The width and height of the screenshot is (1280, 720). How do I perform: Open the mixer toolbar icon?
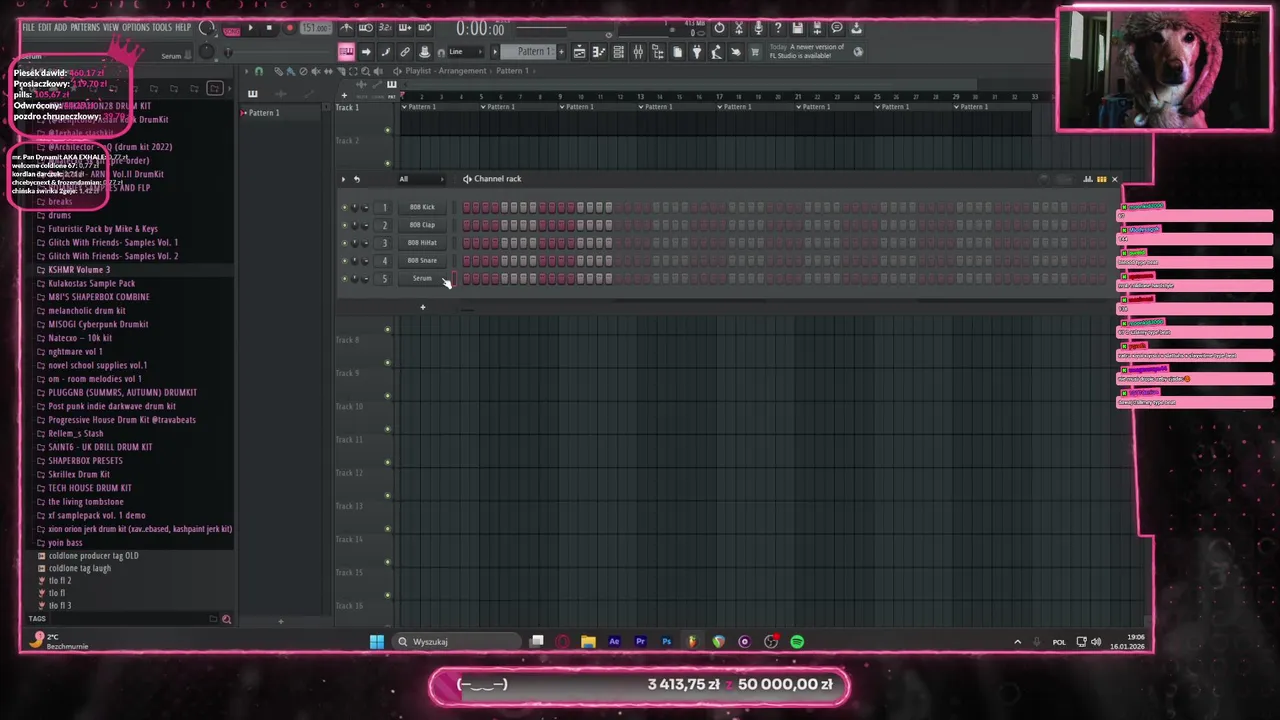[638, 52]
